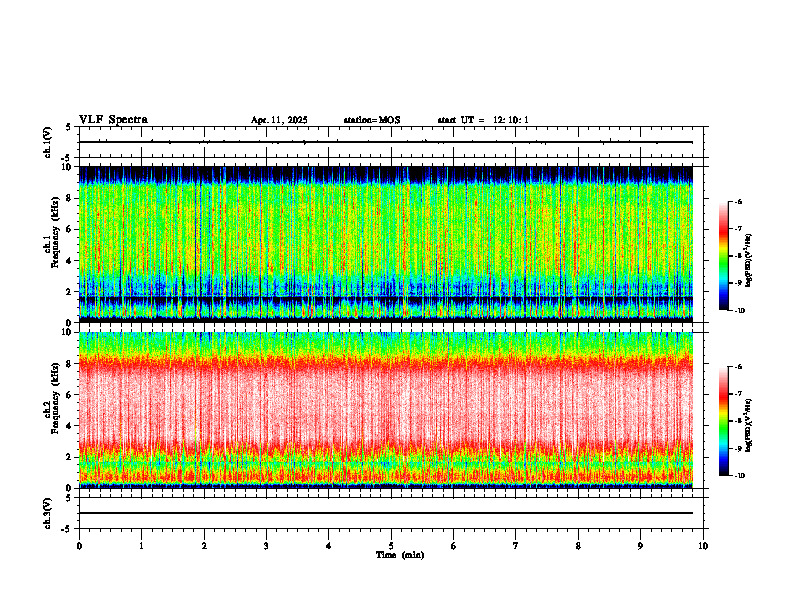Click the ch.3 voltage waveform trace
The image size is (792, 612).
tap(386, 513)
